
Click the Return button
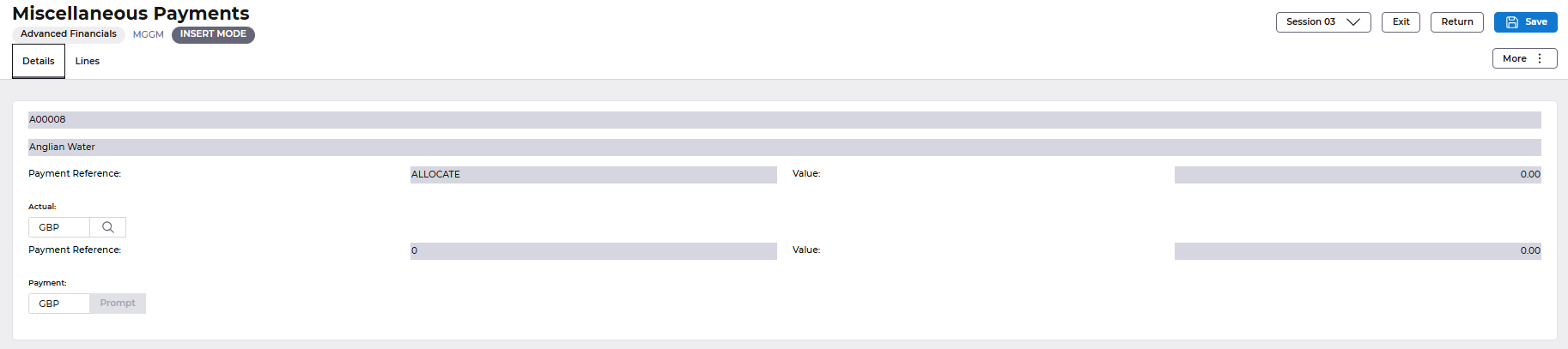coord(1456,22)
